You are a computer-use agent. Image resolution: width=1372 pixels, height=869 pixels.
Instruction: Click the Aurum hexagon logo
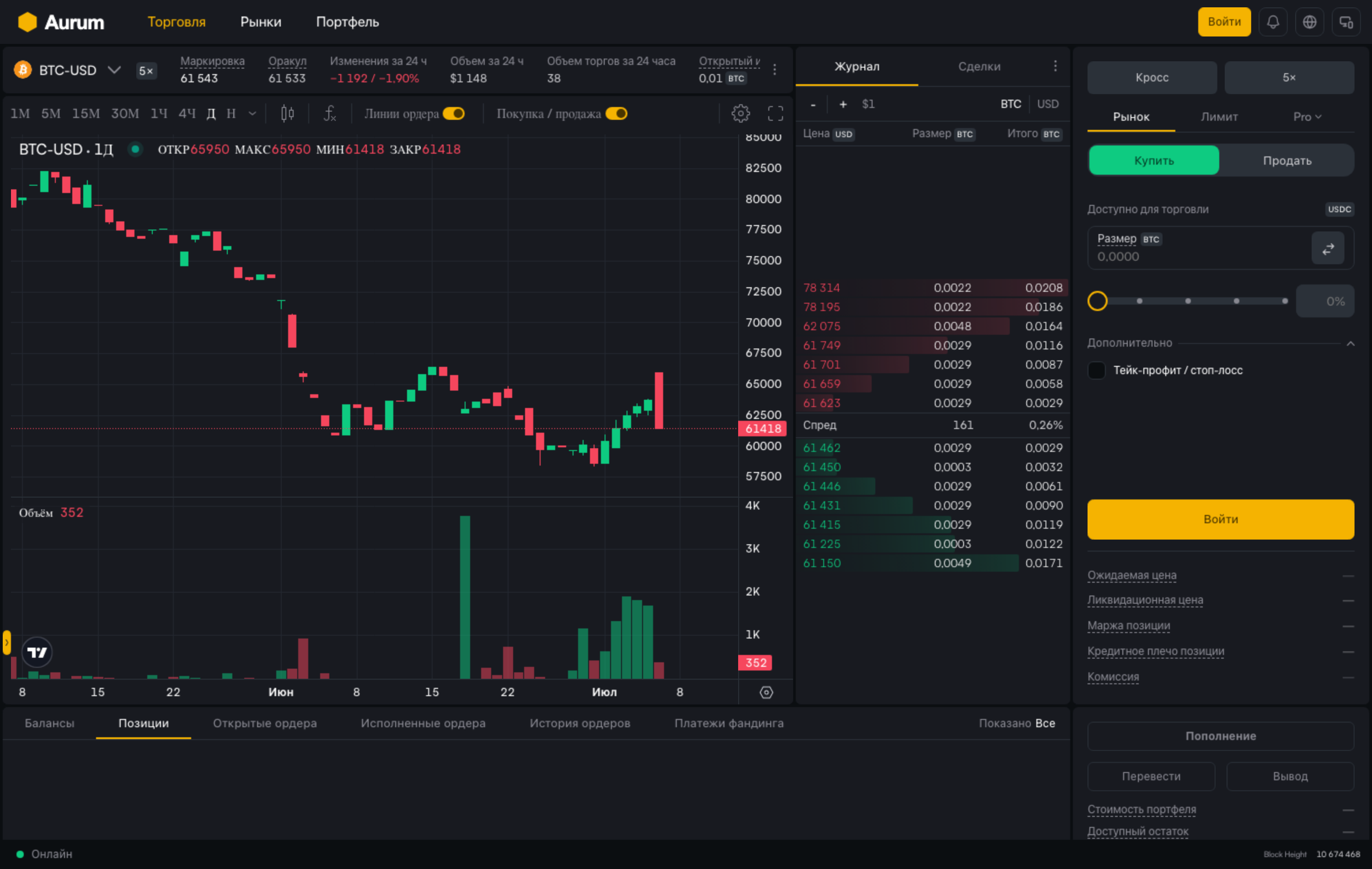click(27, 22)
